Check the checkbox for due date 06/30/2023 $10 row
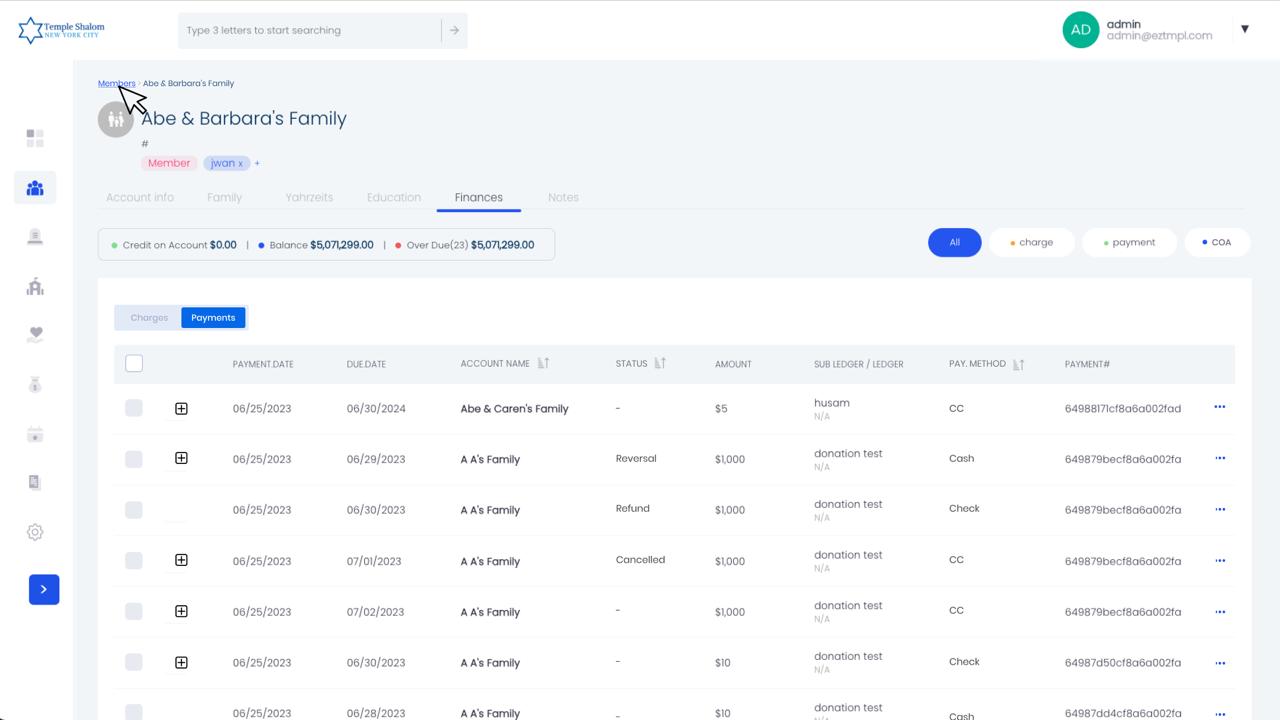The width and height of the screenshot is (1280, 720). [x=134, y=662]
